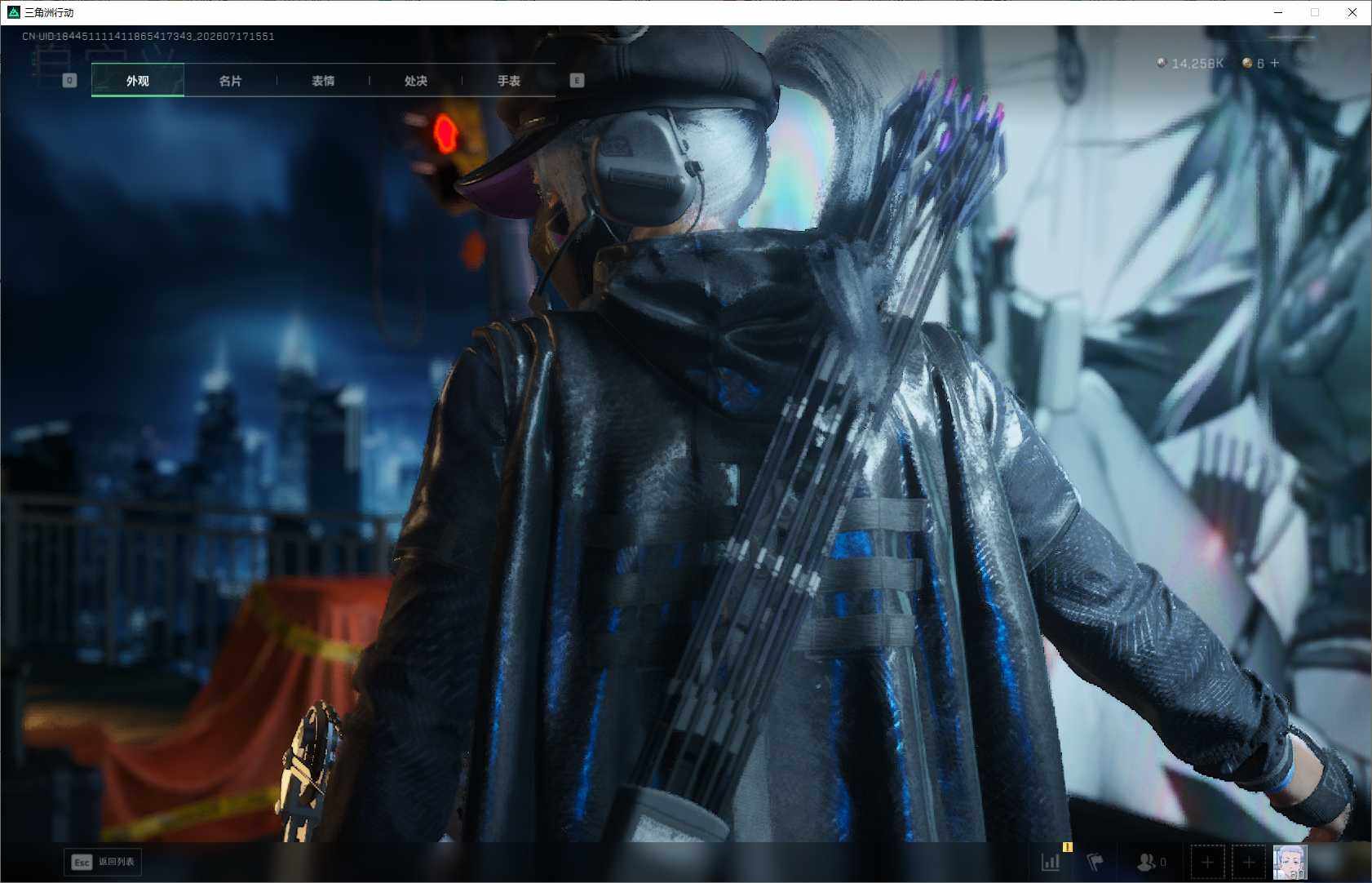Click the flag icon in bottom bar

click(1095, 862)
